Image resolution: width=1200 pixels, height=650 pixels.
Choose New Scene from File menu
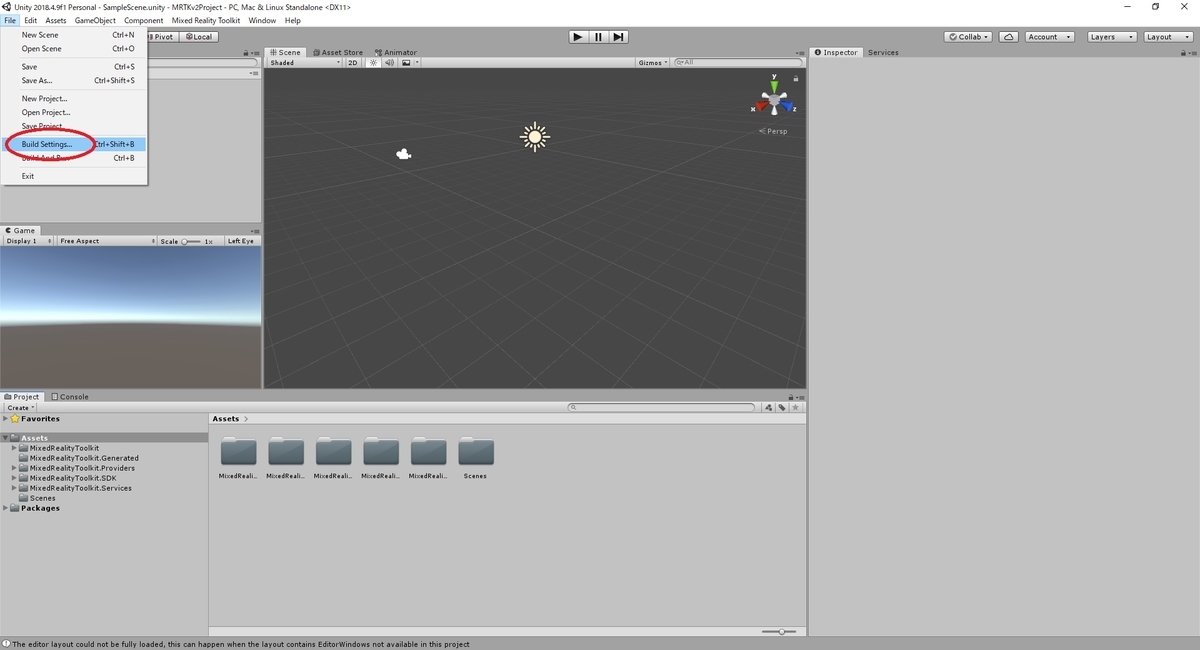[x=76, y=35]
